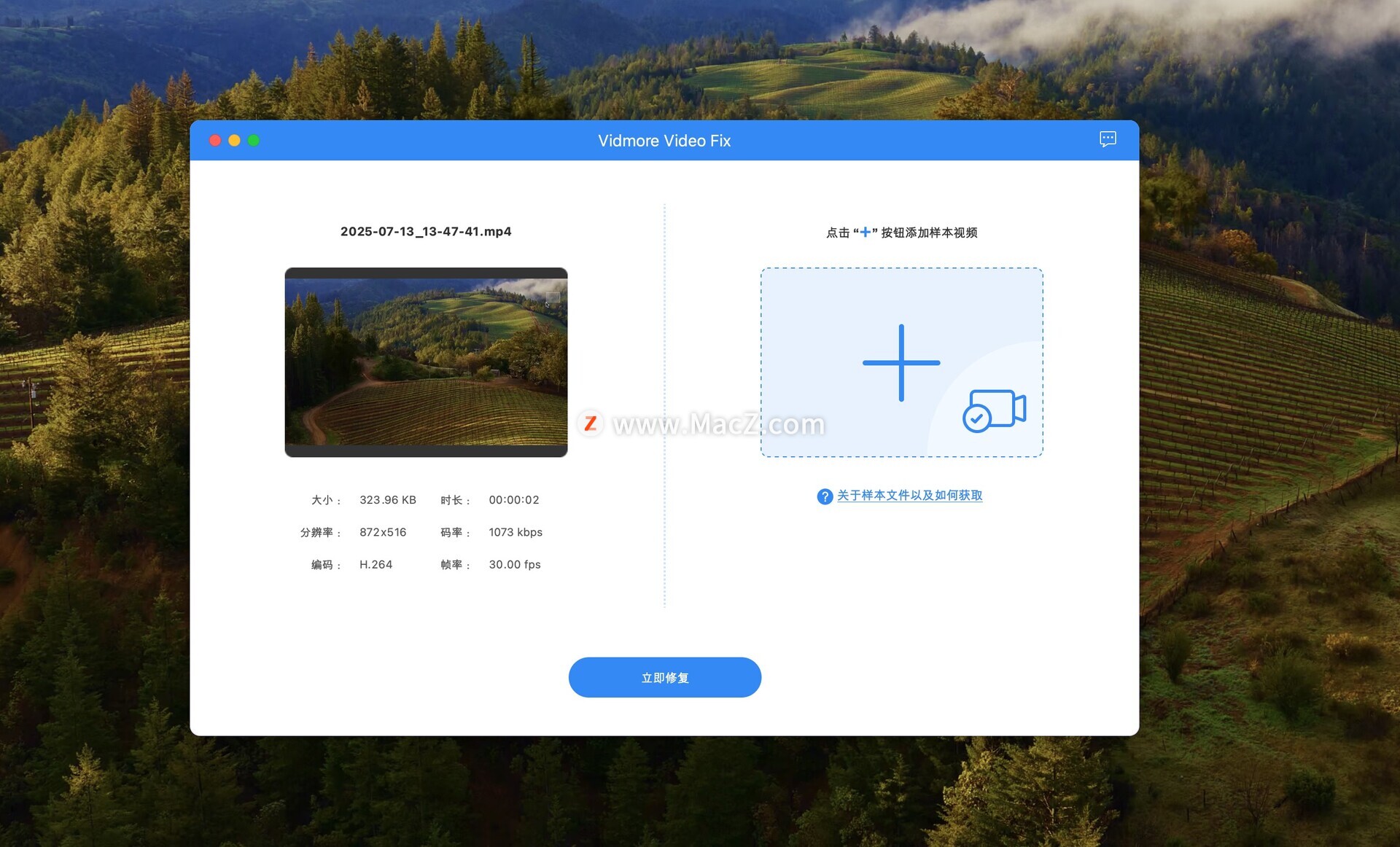
Task: Click the 帧率 frame rate label
Action: point(456,564)
